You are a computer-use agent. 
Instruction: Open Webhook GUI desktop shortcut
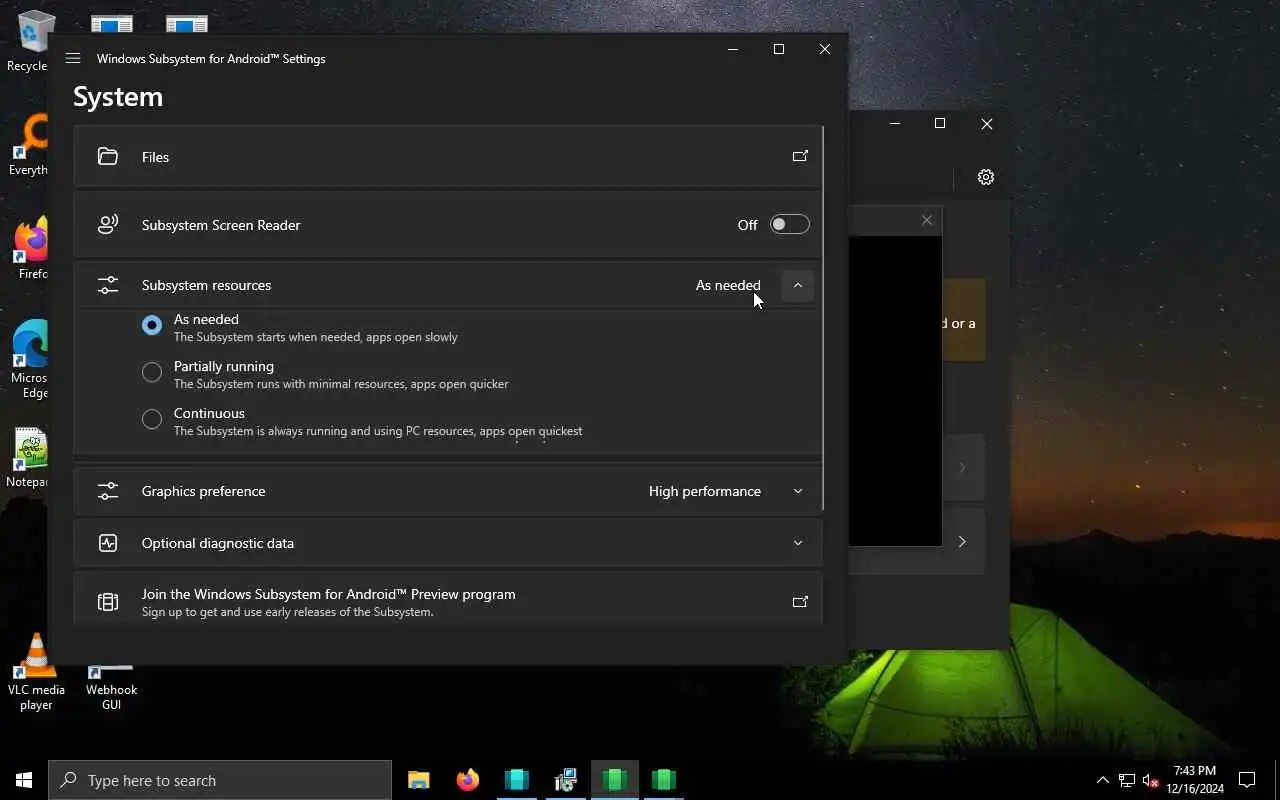[x=111, y=686]
